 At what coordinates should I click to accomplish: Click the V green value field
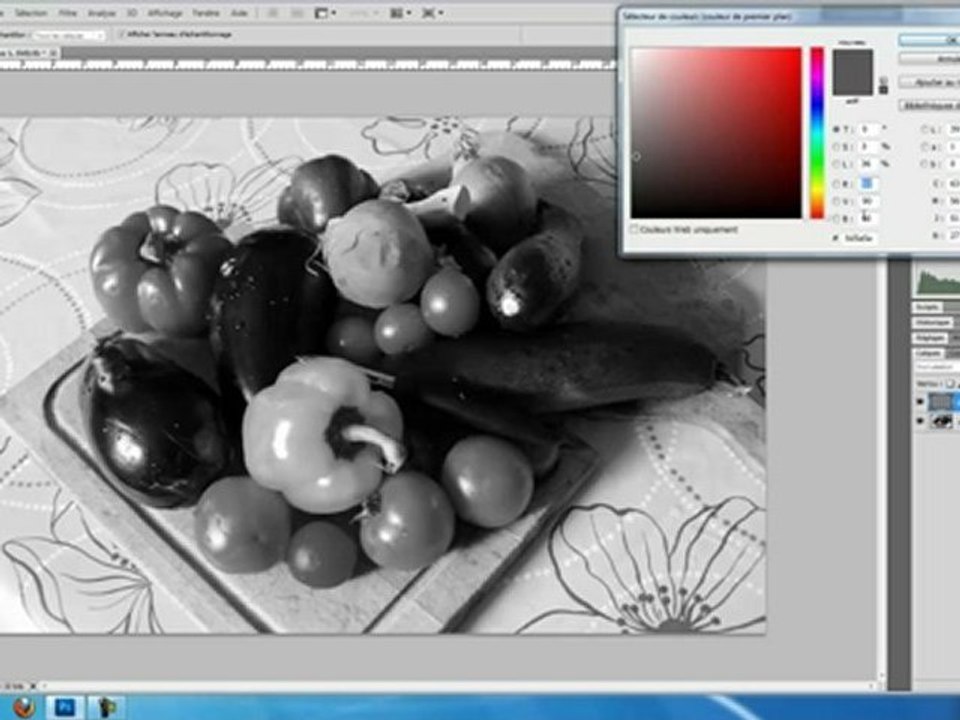coord(868,201)
